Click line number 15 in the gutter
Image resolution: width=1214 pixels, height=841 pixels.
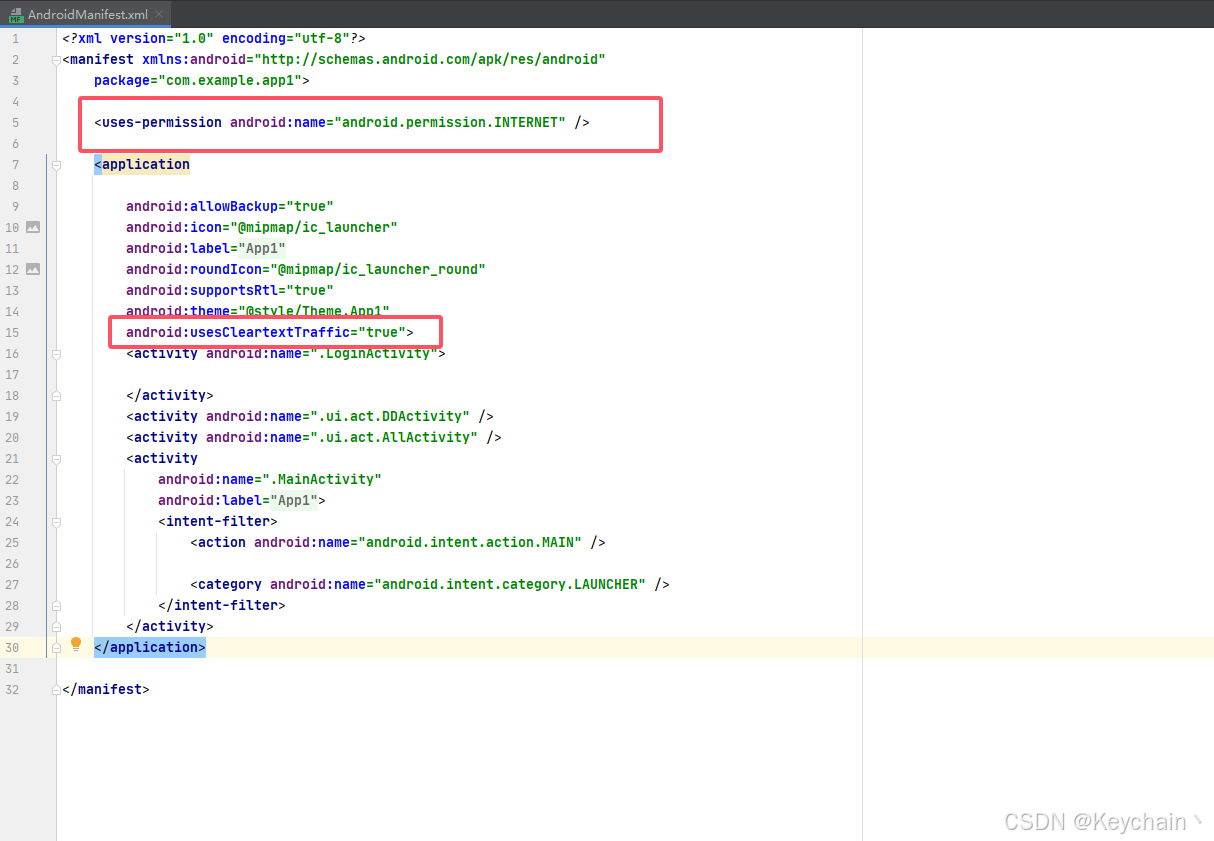tap(13, 332)
